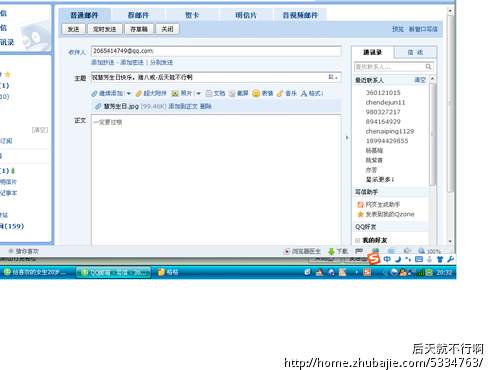Screen dimensions: 493x370
Task: Click the Sogou input method S logo
Action: 374,258
